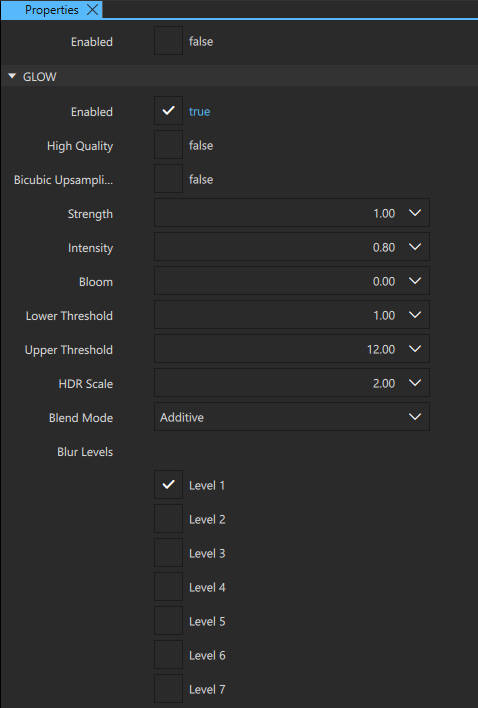Viewport: 478px width, 708px height.
Task: Click the 'false' text beside High Quality
Action: pos(201,145)
